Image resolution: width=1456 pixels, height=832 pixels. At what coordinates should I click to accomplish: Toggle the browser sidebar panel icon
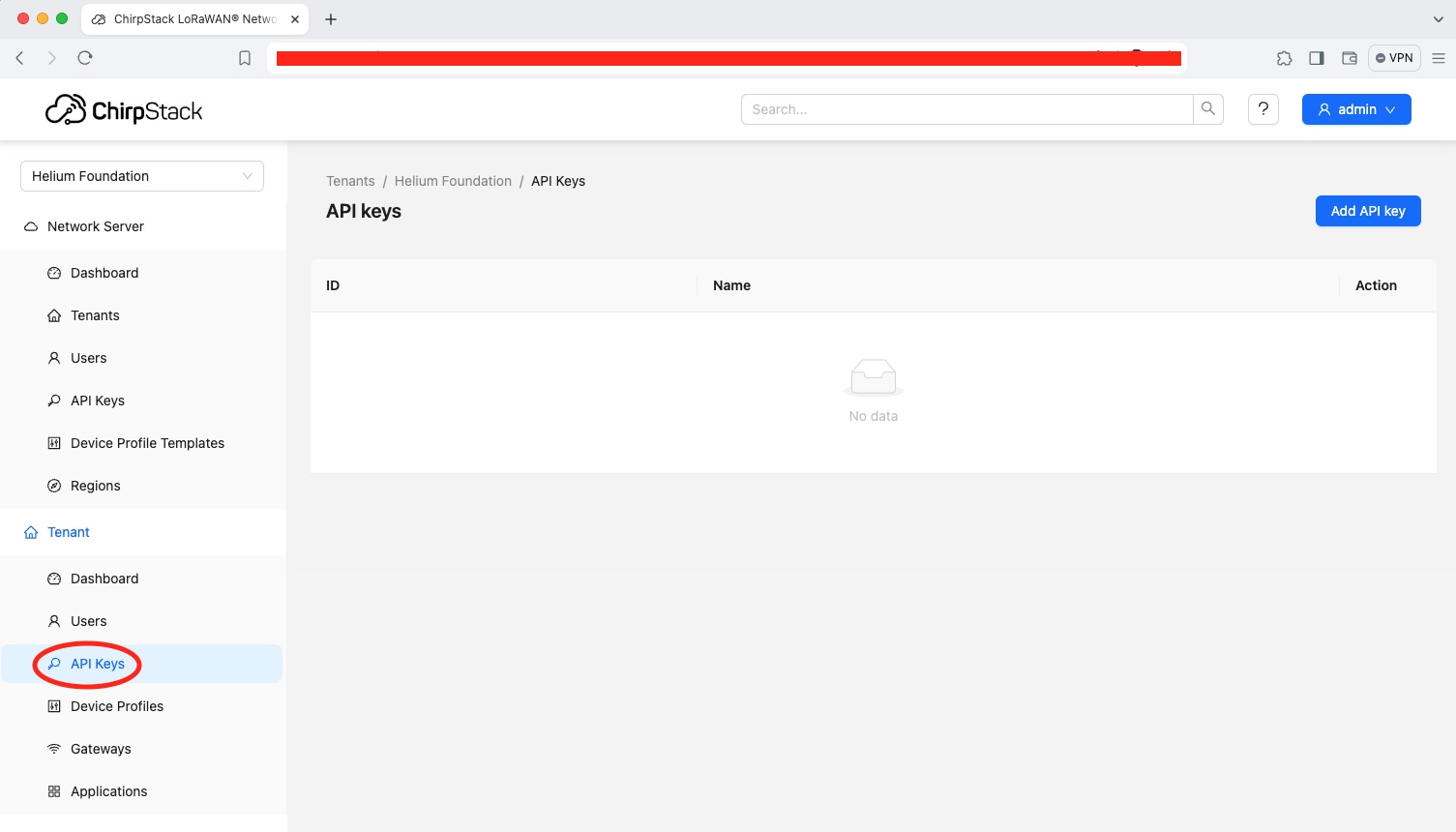pos(1317,58)
